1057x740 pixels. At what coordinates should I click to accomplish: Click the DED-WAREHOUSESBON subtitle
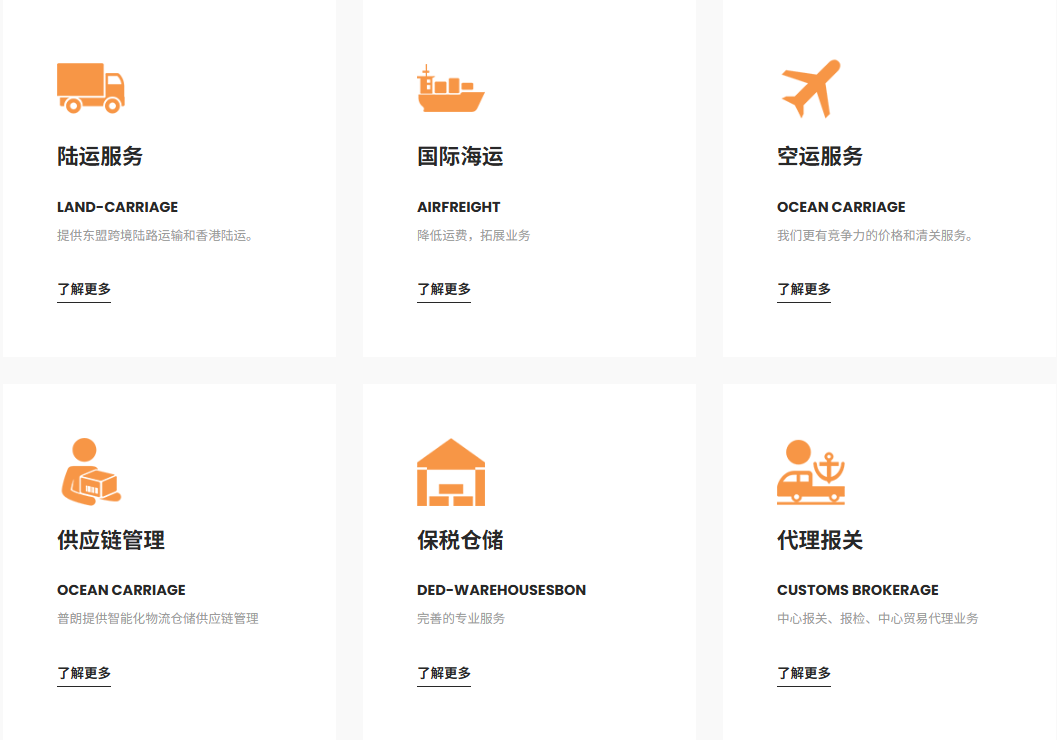[501, 590]
